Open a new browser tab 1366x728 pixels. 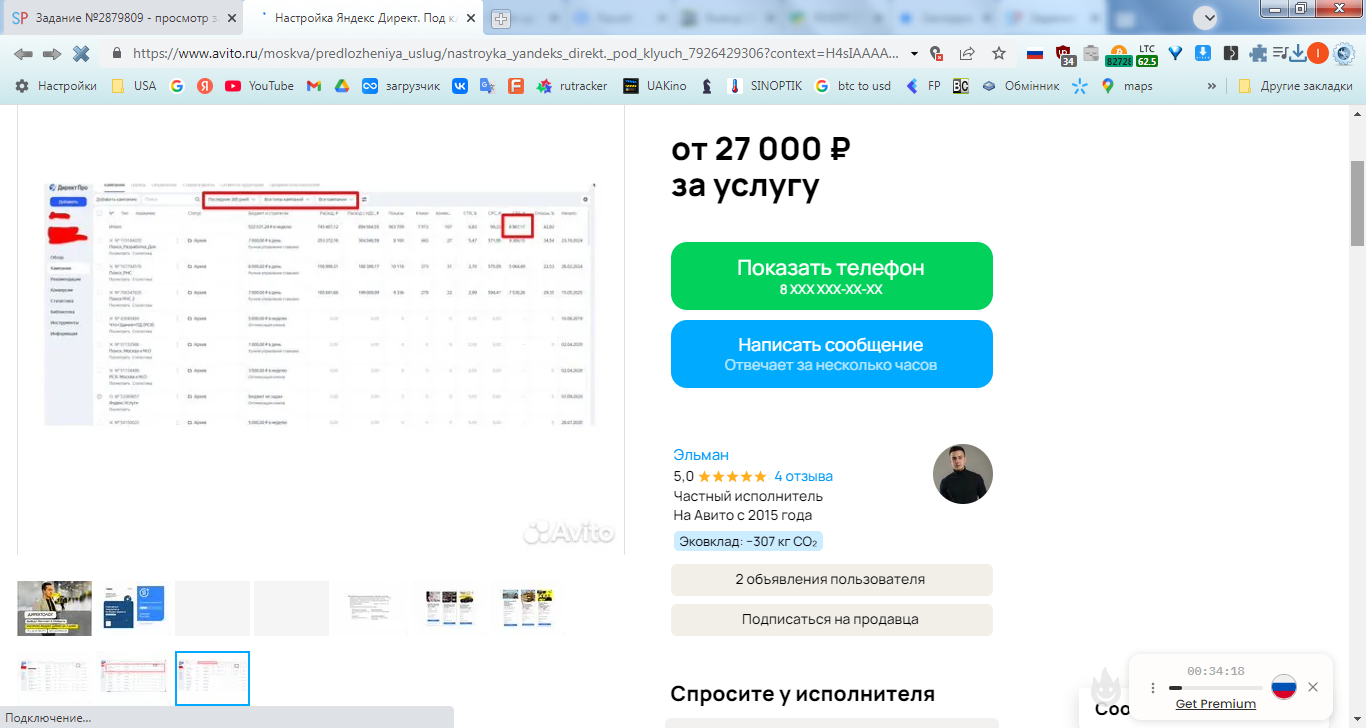click(500, 18)
